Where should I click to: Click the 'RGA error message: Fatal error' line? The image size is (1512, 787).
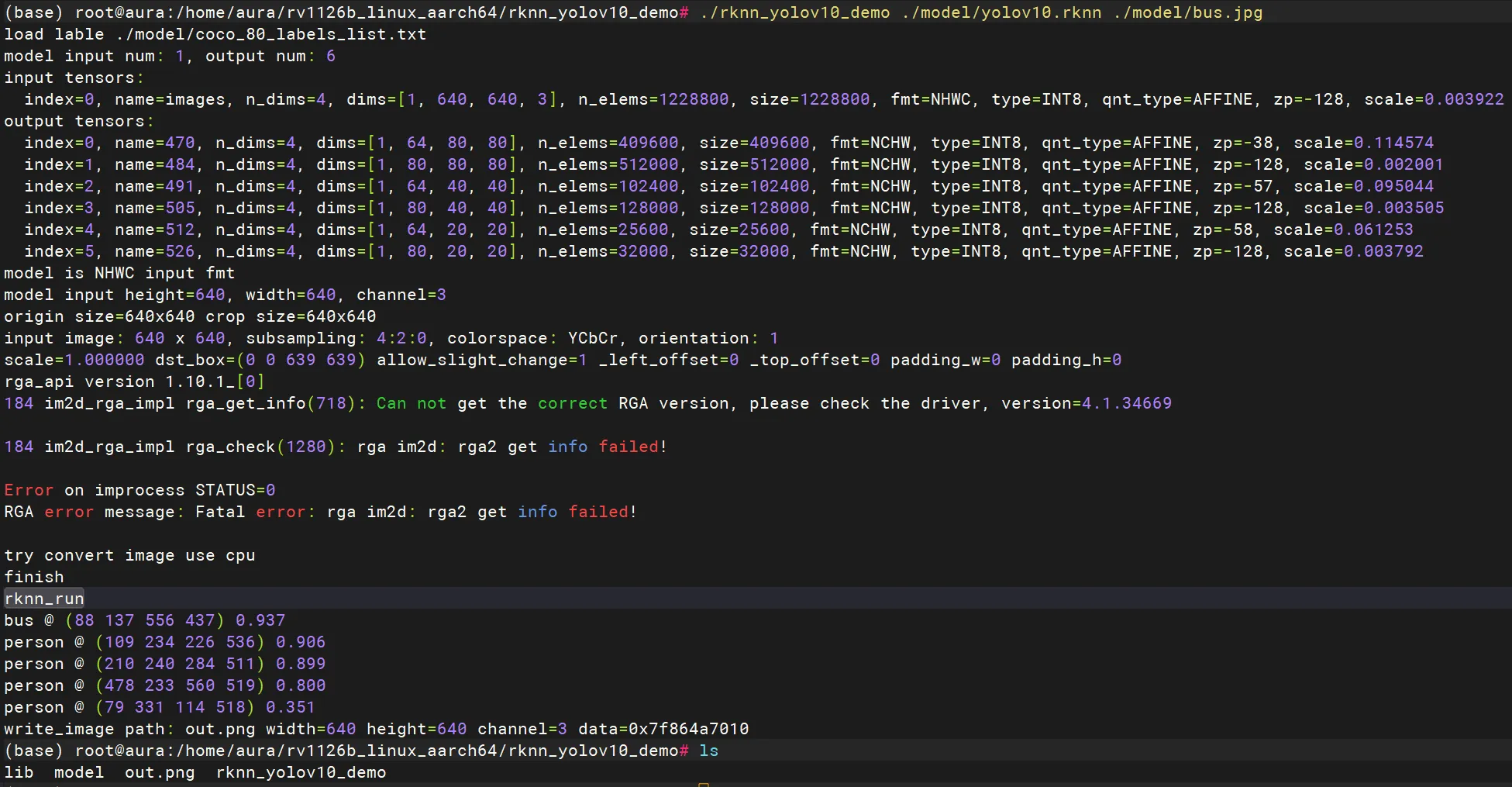tap(321, 512)
